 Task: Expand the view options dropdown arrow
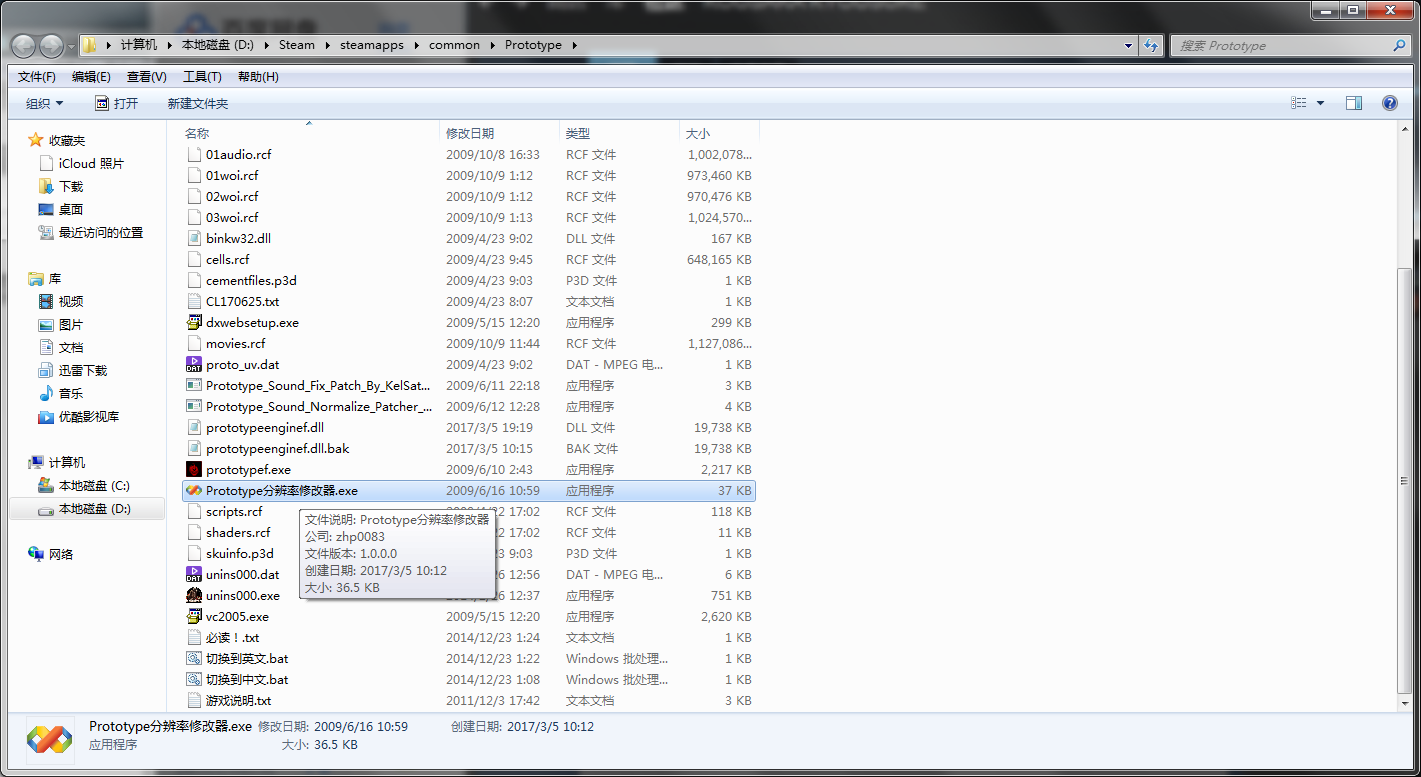tap(1320, 103)
